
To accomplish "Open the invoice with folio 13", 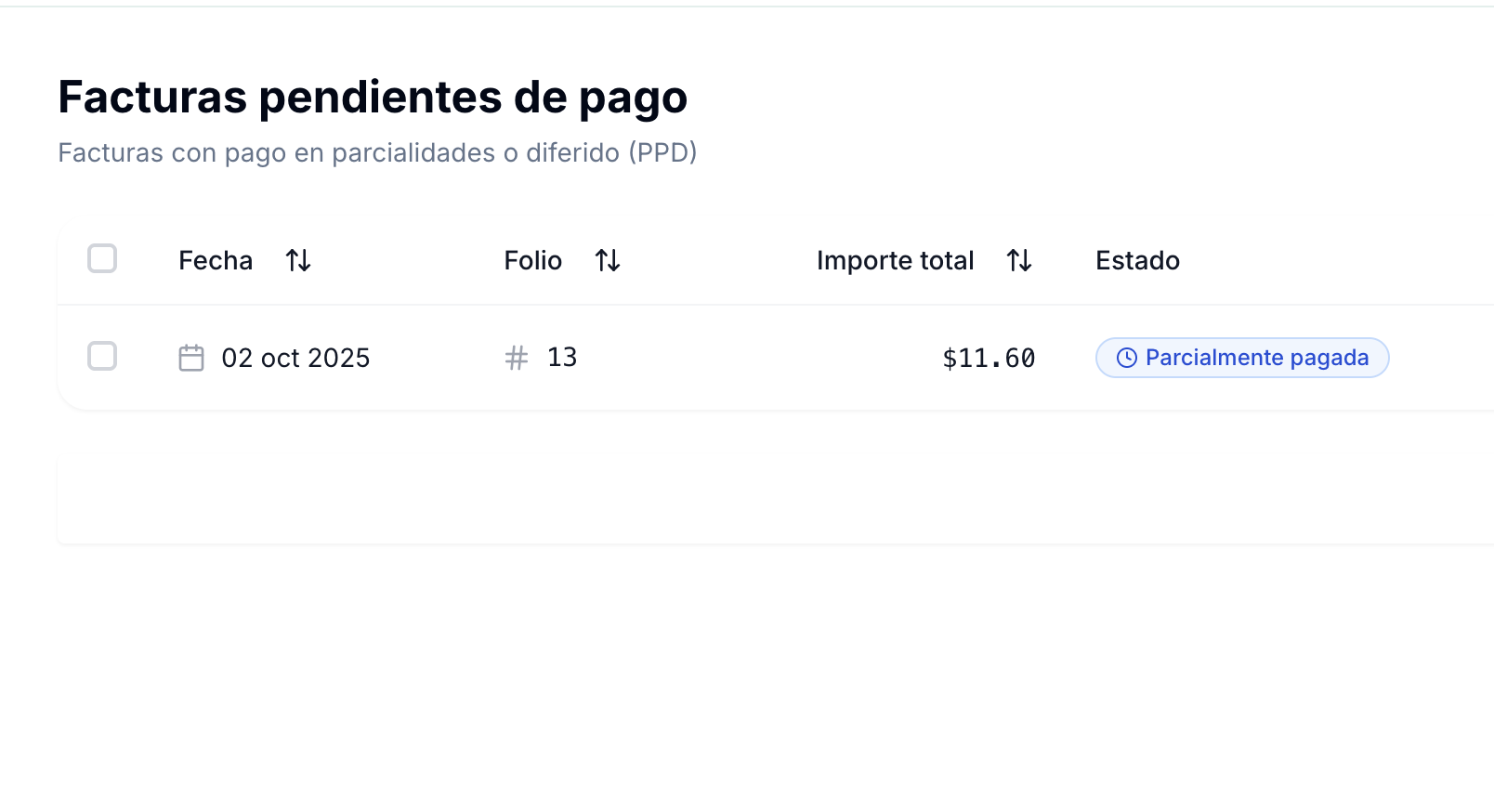I will coord(564,357).
